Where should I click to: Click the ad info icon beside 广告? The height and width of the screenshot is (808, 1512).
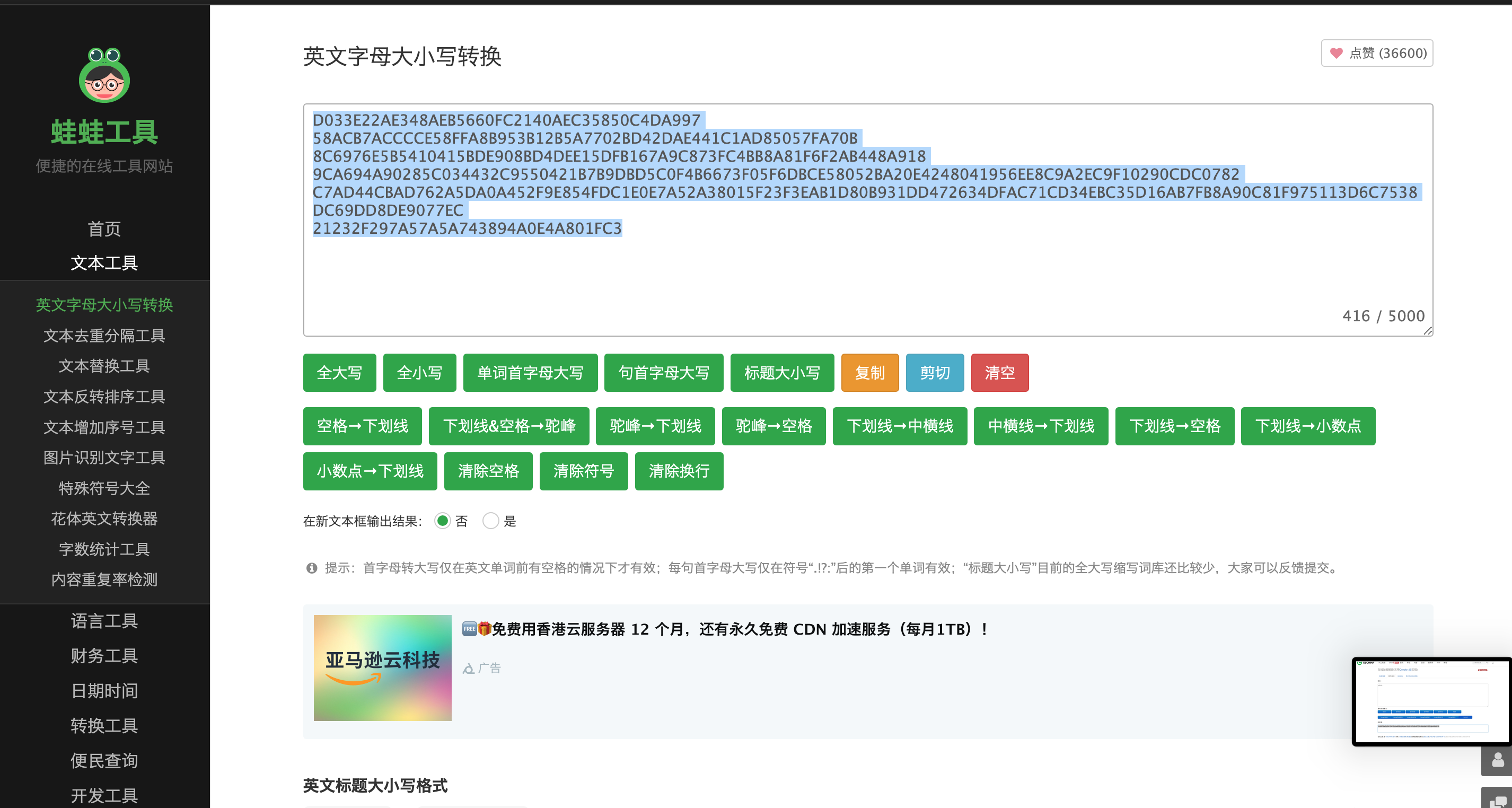[469, 669]
